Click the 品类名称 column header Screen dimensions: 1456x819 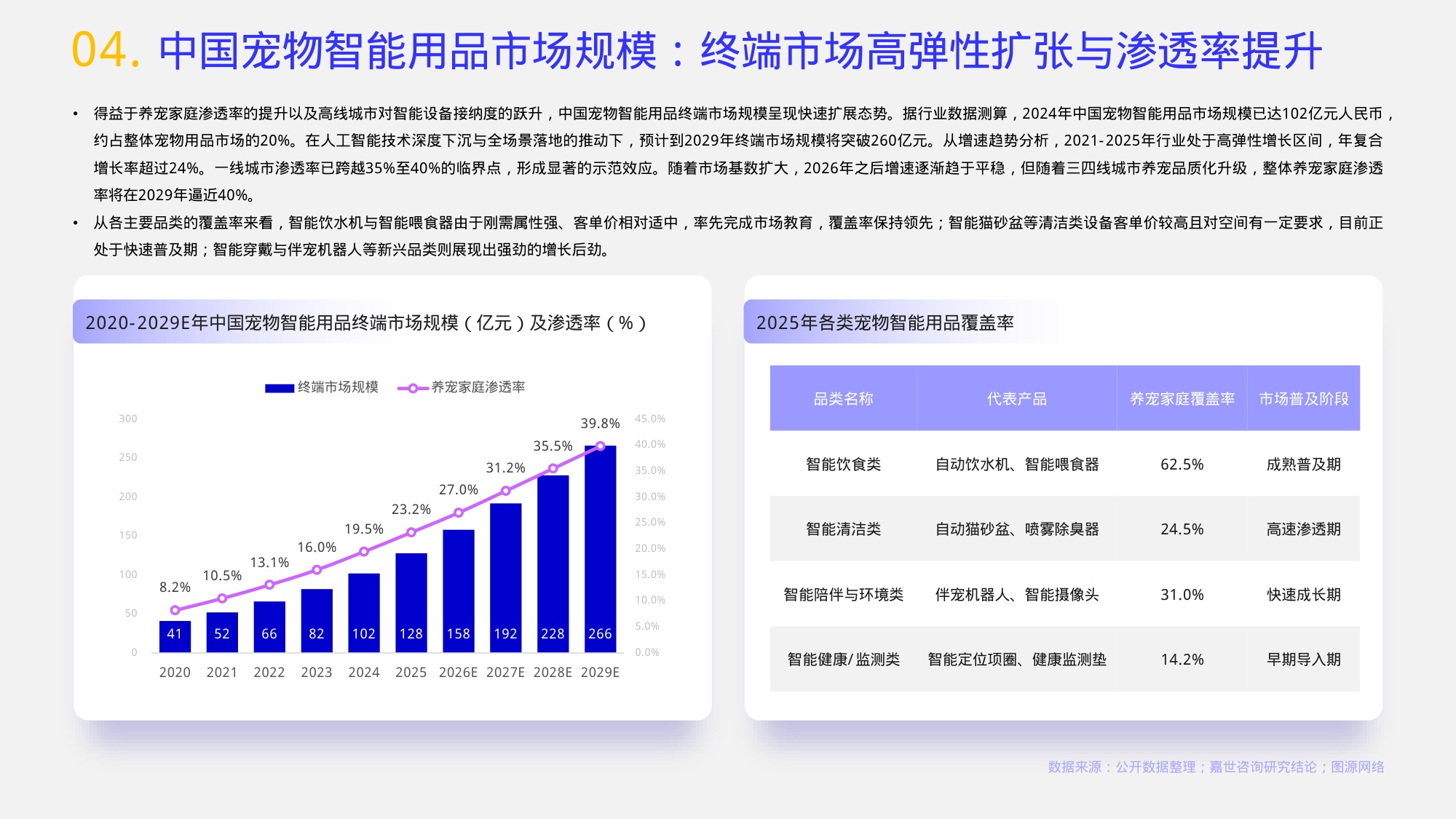pyautogui.click(x=843, y=399)
